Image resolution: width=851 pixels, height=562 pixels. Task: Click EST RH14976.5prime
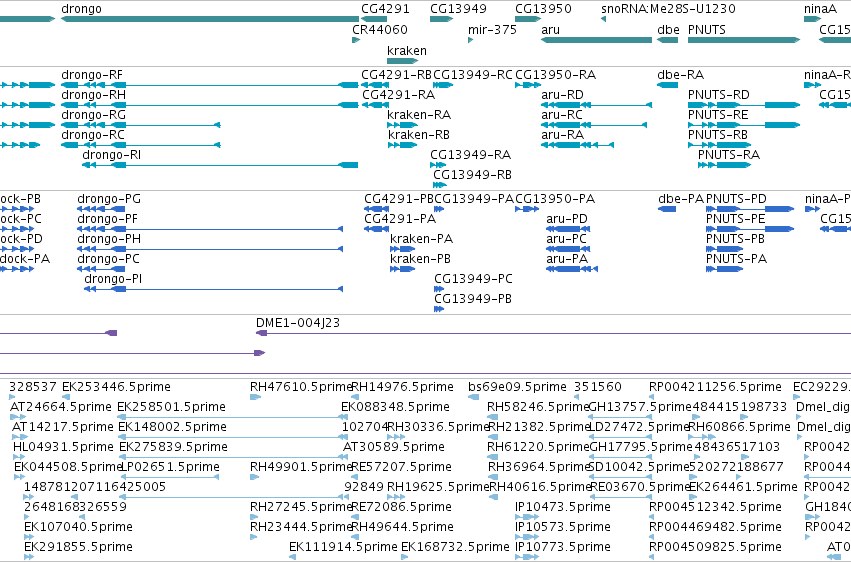(x=403, y=387)
